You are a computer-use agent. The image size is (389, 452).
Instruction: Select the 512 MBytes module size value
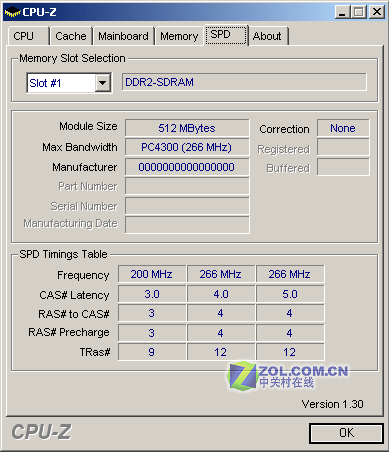(x=187, y=128)
